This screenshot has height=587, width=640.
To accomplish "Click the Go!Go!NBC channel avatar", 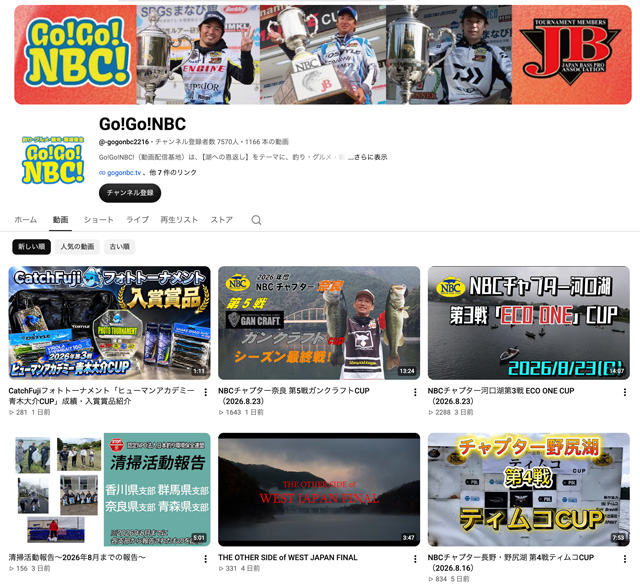I will (53, 160).
